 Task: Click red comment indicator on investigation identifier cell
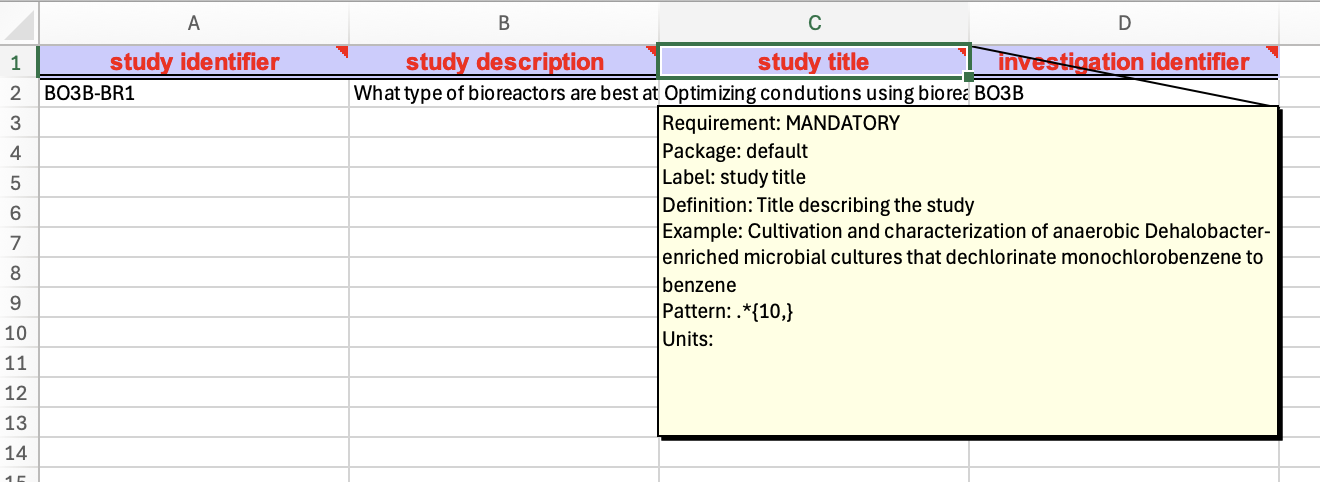pos(1274,49)
